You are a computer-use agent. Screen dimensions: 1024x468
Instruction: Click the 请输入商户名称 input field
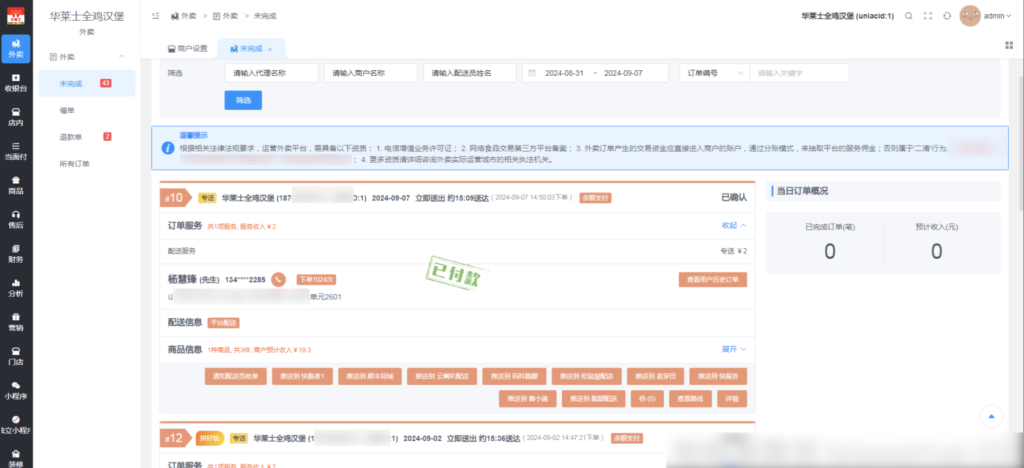point(370,73)
